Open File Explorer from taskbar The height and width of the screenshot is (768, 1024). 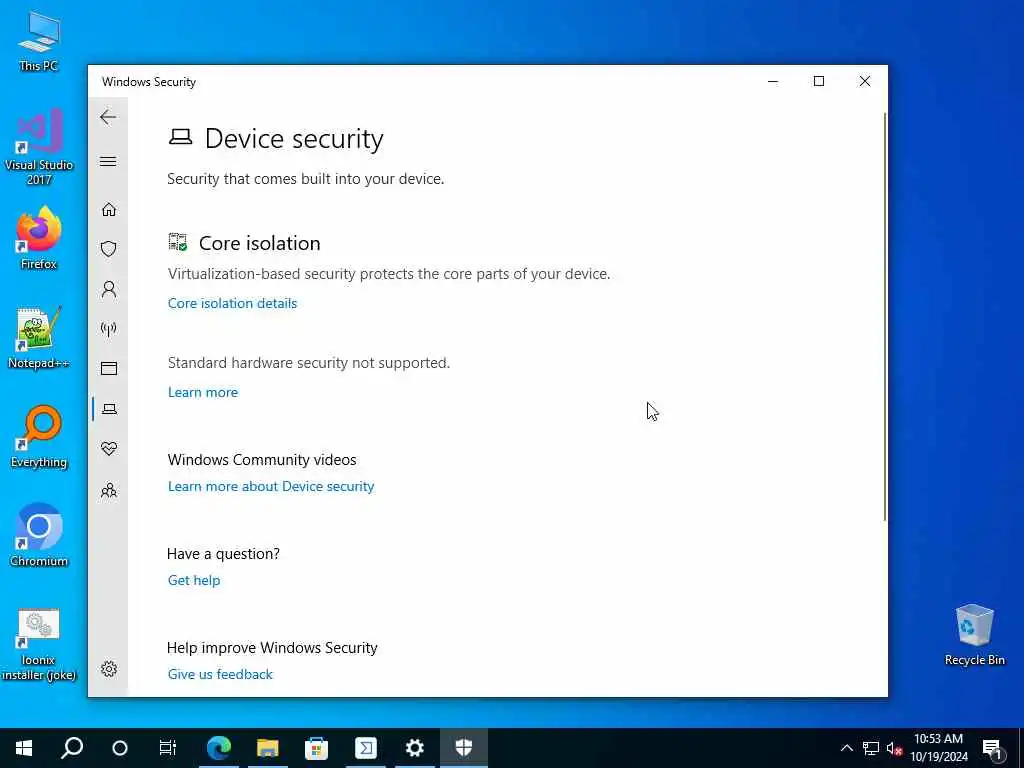tap(268, 748)
